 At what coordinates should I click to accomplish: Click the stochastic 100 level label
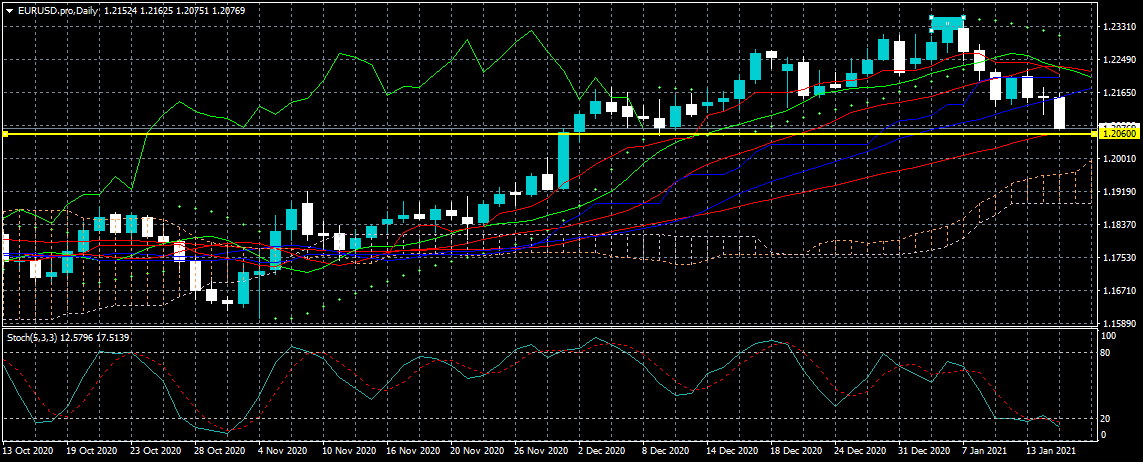click(x=1108, y=337)
